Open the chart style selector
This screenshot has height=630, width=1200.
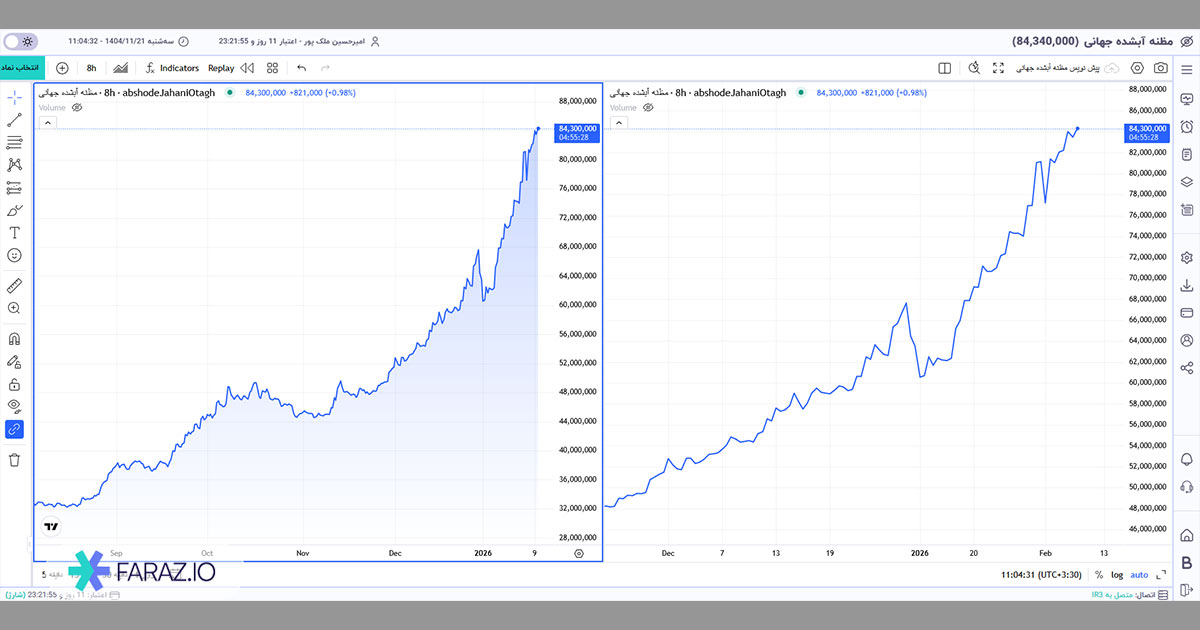pos(121,68)
